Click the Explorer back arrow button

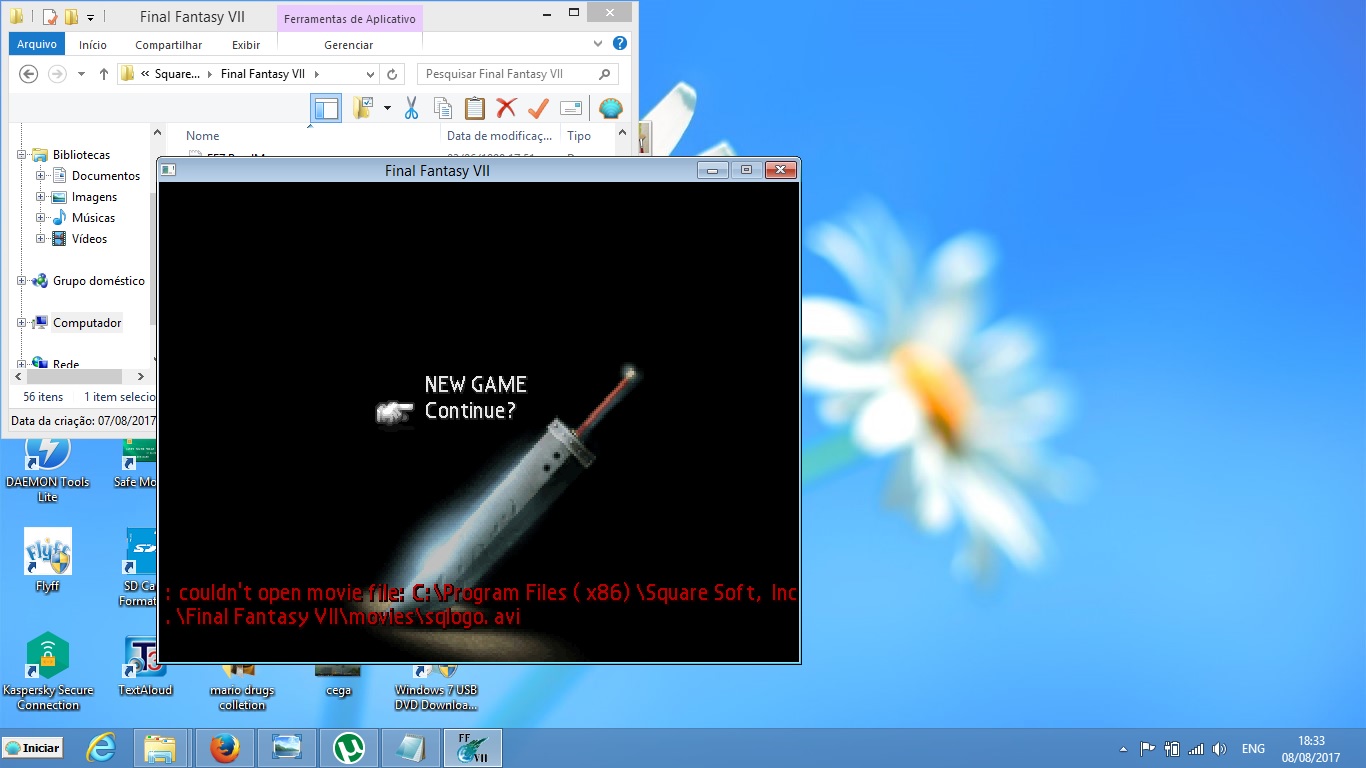(x=29, y=74)
